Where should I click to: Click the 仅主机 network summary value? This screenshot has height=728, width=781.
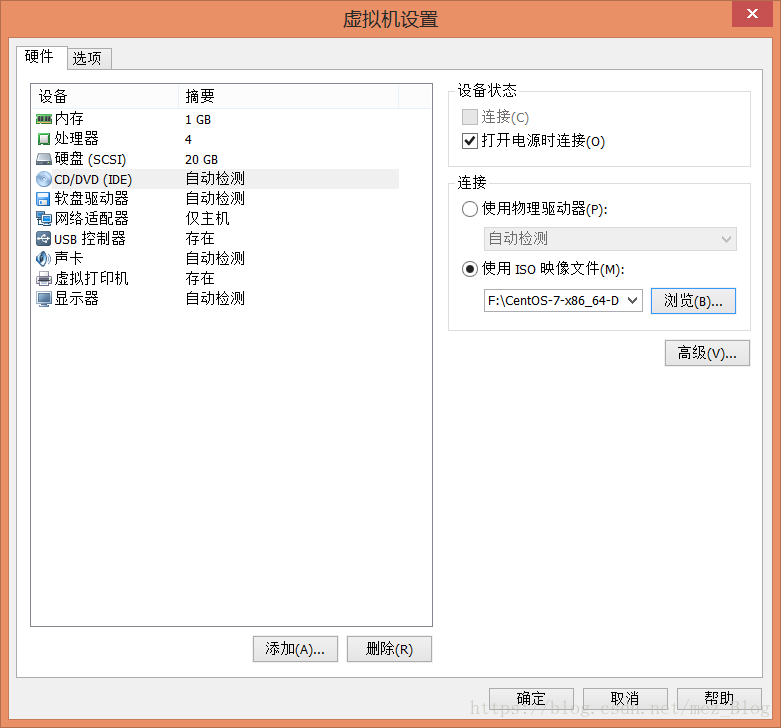click(x=207, y=219)
